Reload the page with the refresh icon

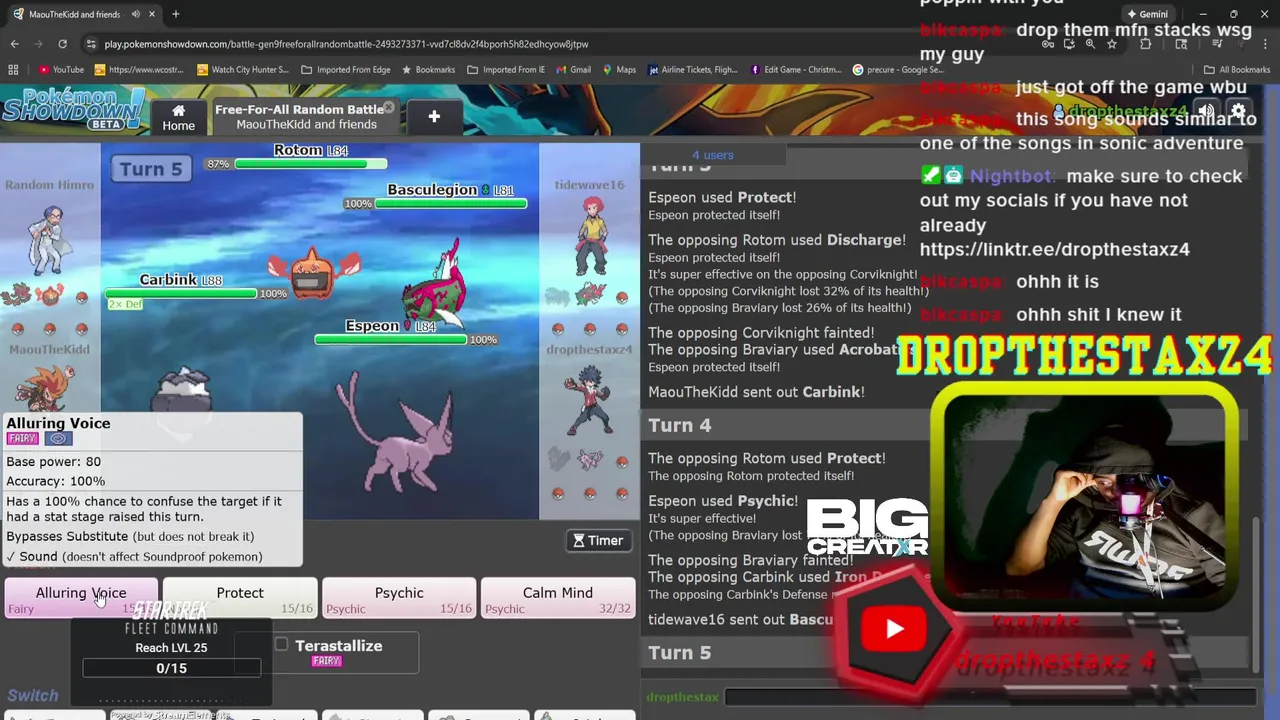coord(62,44)
